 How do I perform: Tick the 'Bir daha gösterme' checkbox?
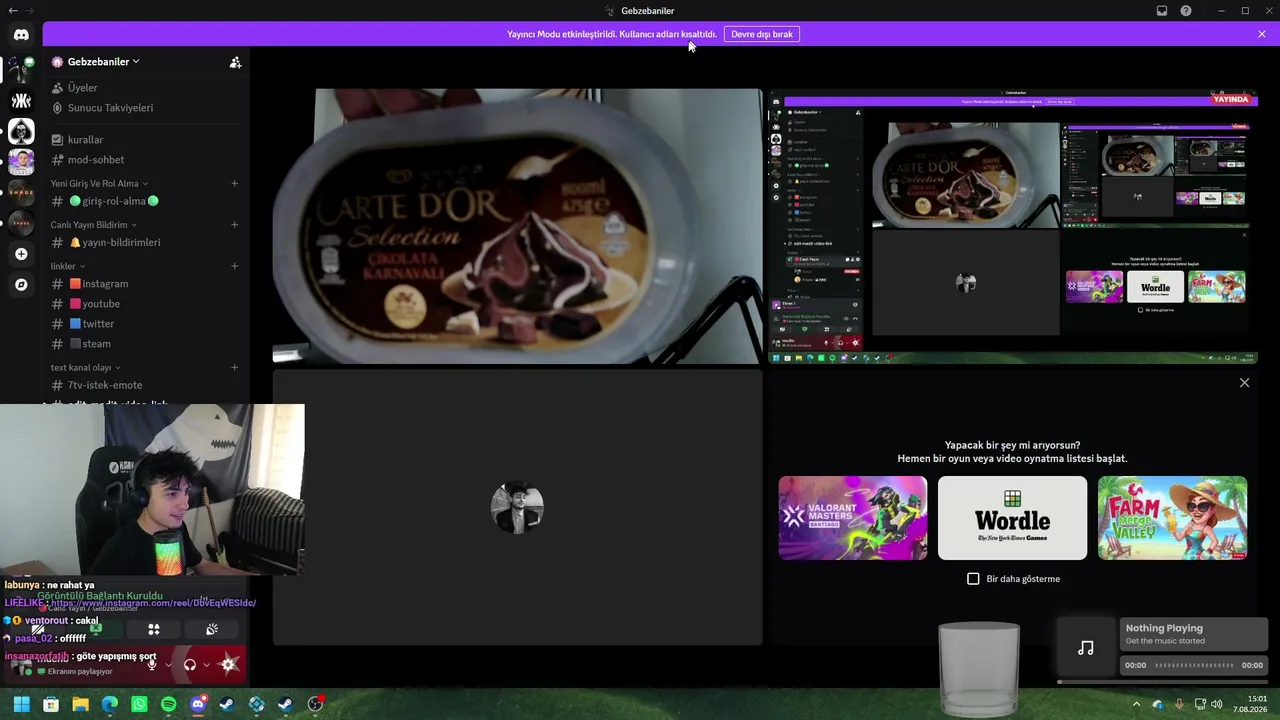973,579
